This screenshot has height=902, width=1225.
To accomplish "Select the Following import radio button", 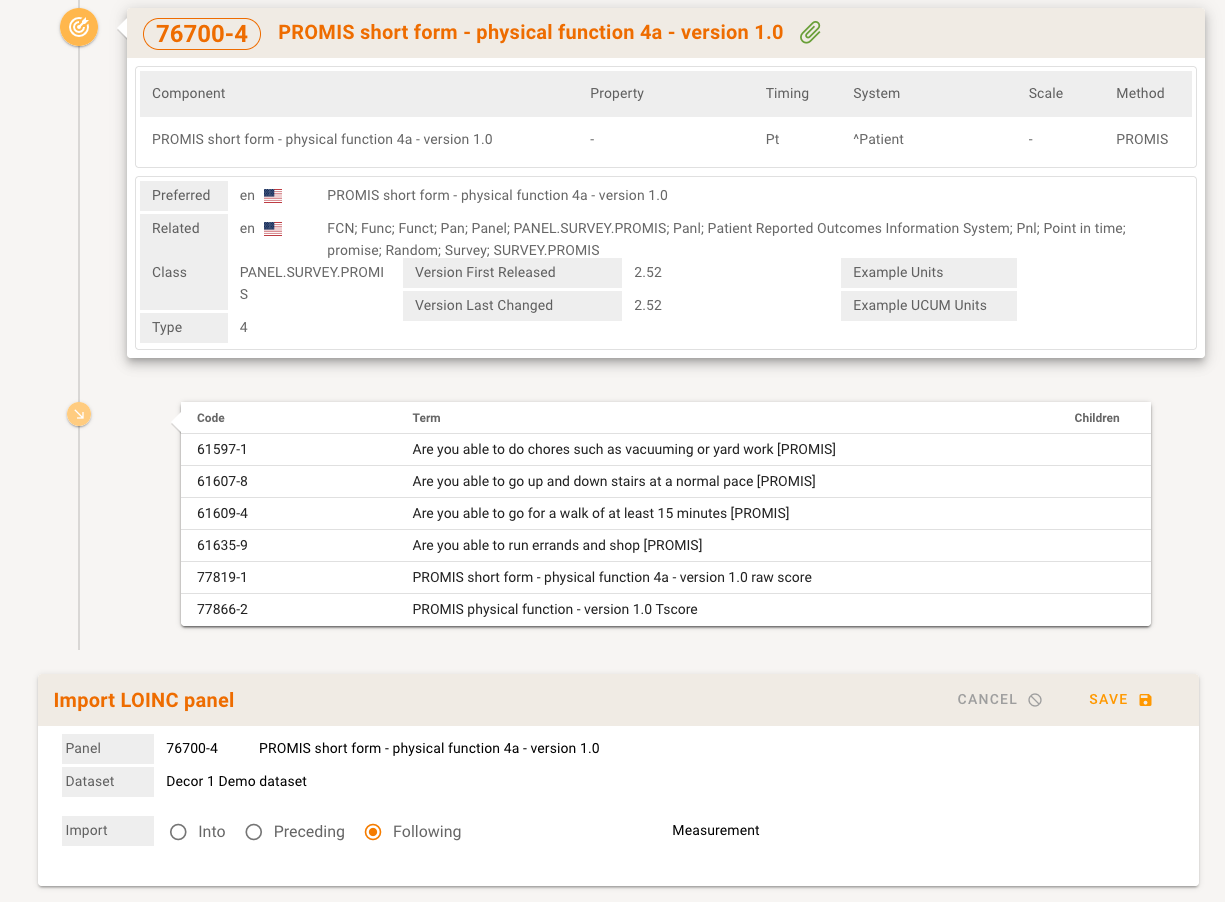I will 373,832.
